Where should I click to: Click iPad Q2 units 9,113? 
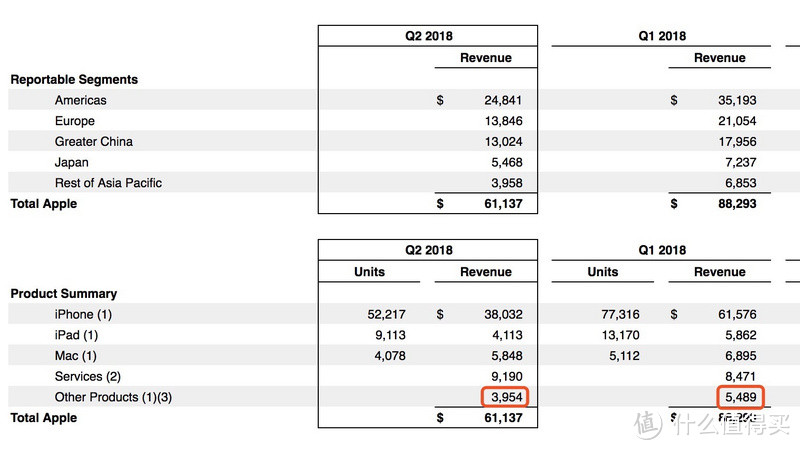[390, 335]
